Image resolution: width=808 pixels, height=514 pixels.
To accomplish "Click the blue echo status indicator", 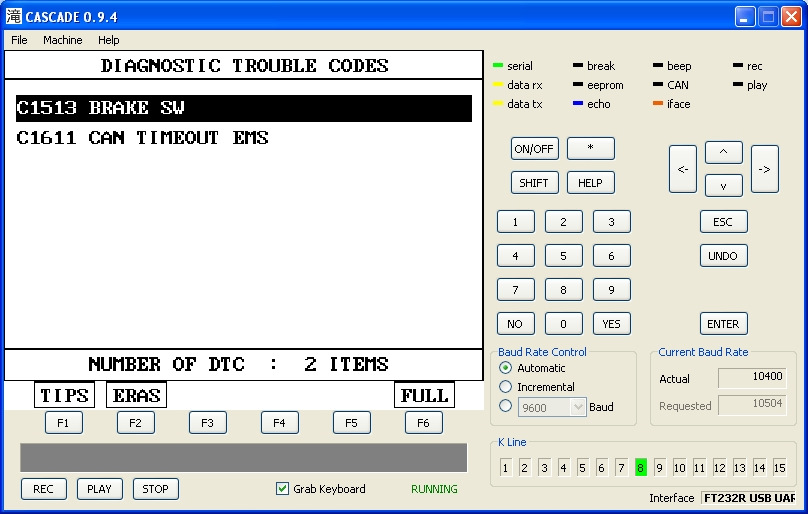I will (578, 104).
